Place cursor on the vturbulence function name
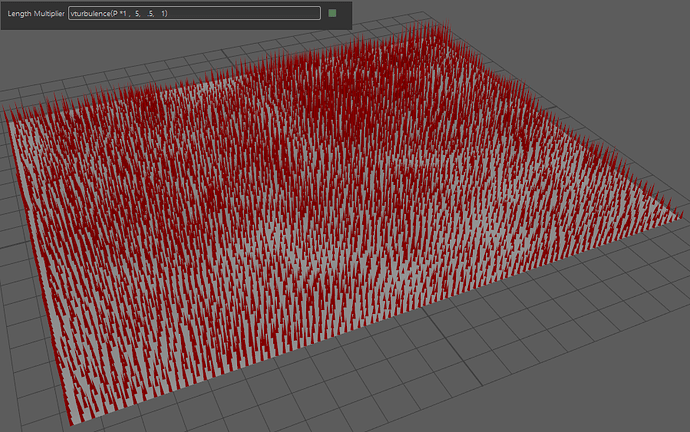This screenshot has height=432, width=690. [x=89, y=14]
